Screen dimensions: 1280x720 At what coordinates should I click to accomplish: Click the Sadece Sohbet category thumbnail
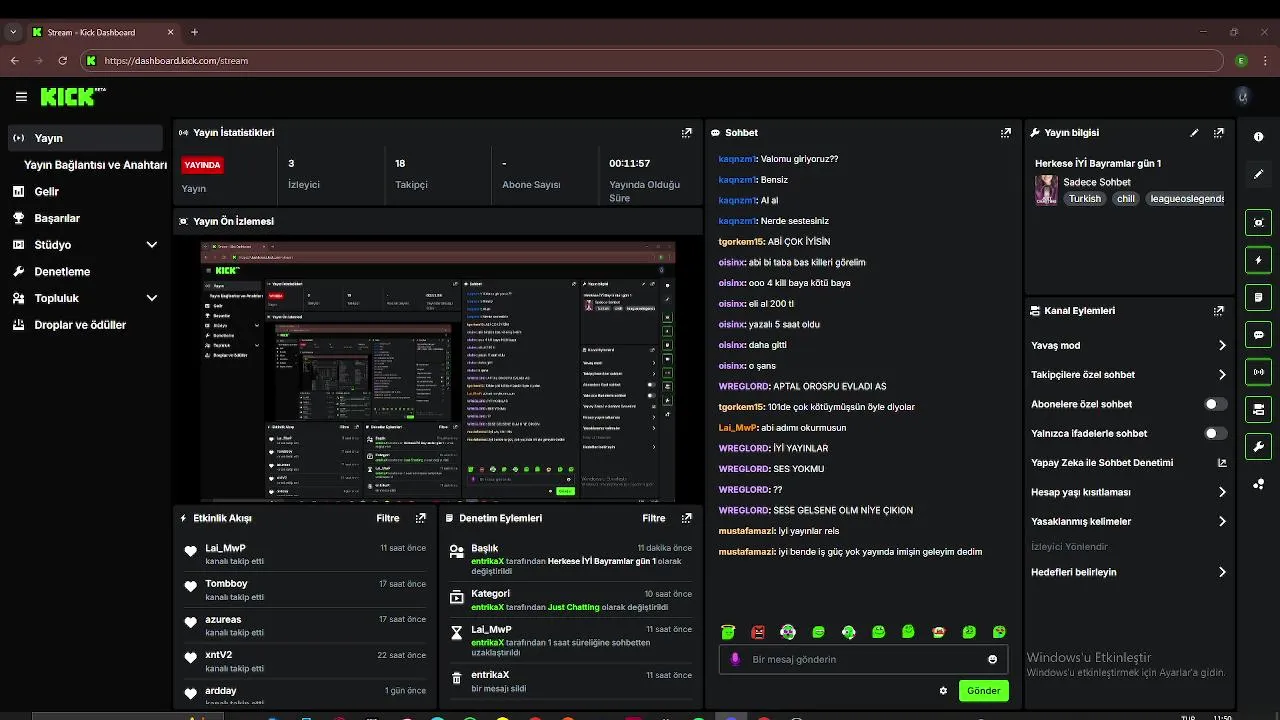point(1046,190)
